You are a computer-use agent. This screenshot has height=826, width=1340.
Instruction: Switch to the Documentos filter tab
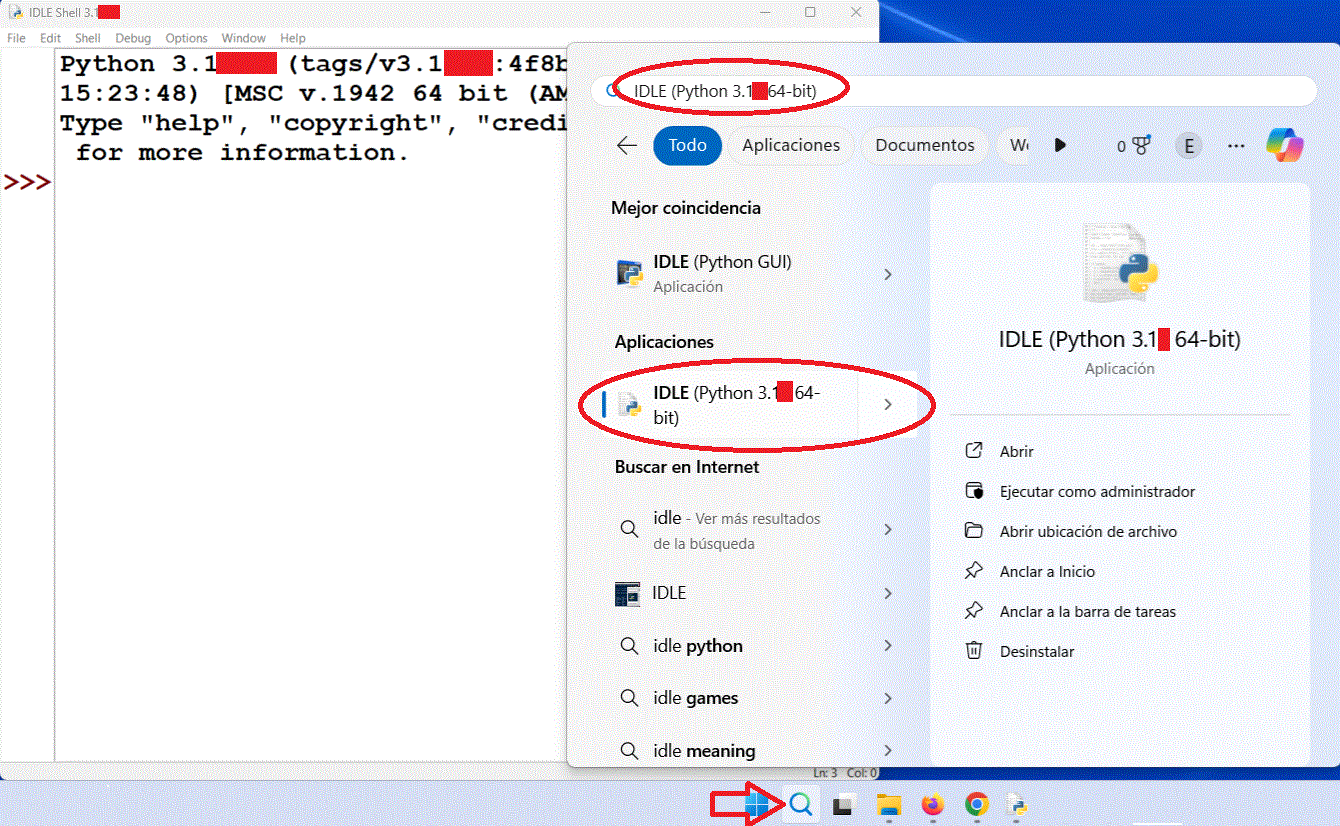924,145
